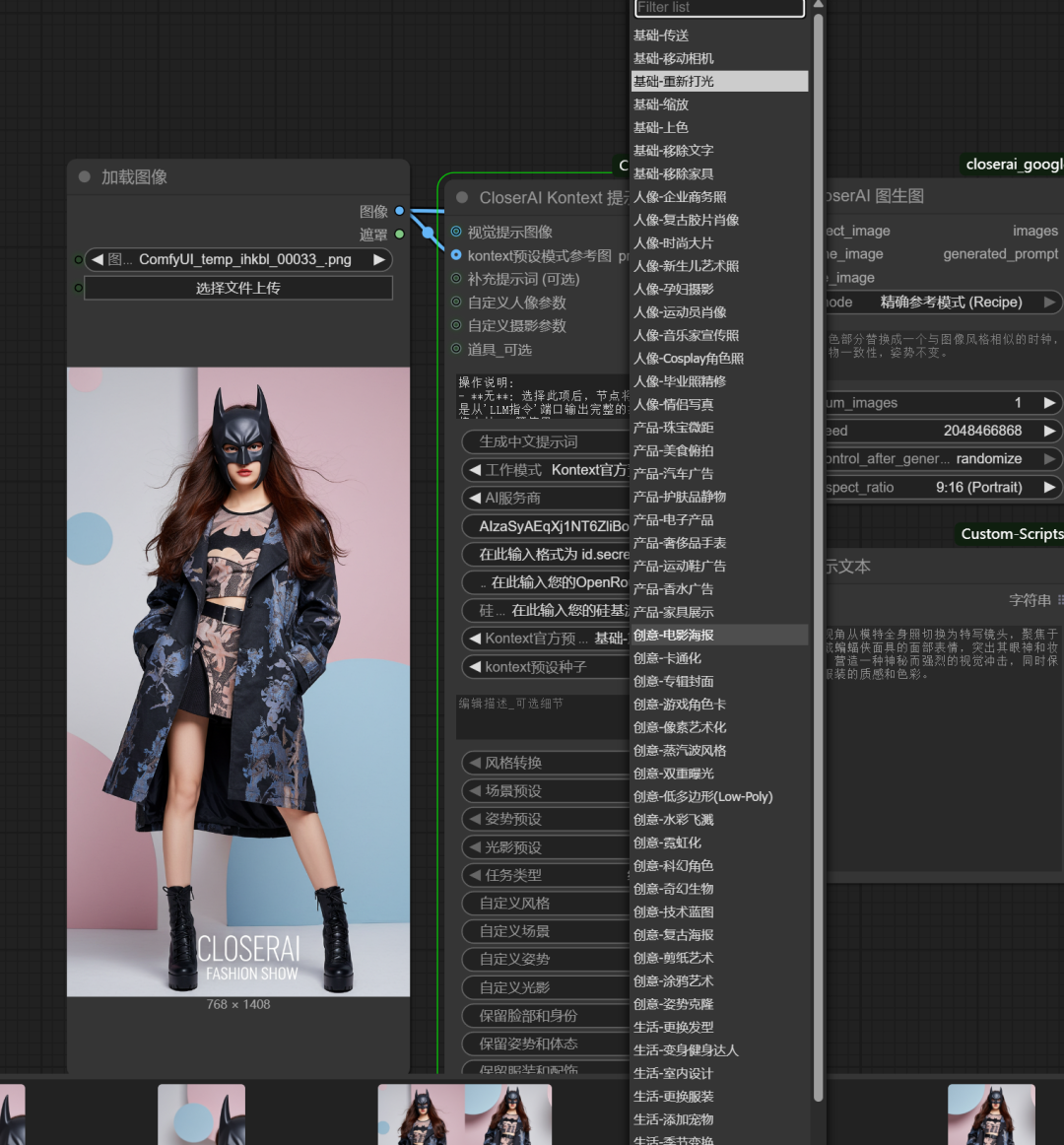
Task: Select 产品-珠宝微距 preset
Action: (x=719, y=428)
